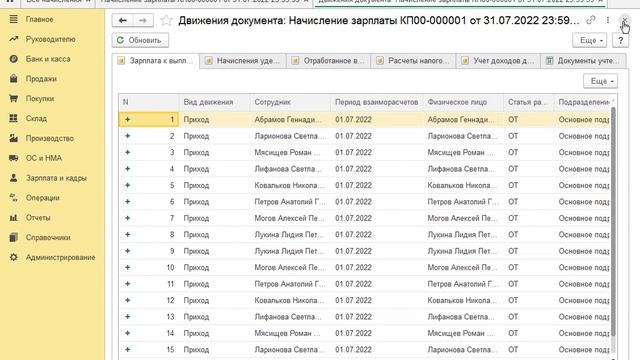This screenshot has width=640, height=360.
Task: Open the Операции section
Action: coord(42,198)
